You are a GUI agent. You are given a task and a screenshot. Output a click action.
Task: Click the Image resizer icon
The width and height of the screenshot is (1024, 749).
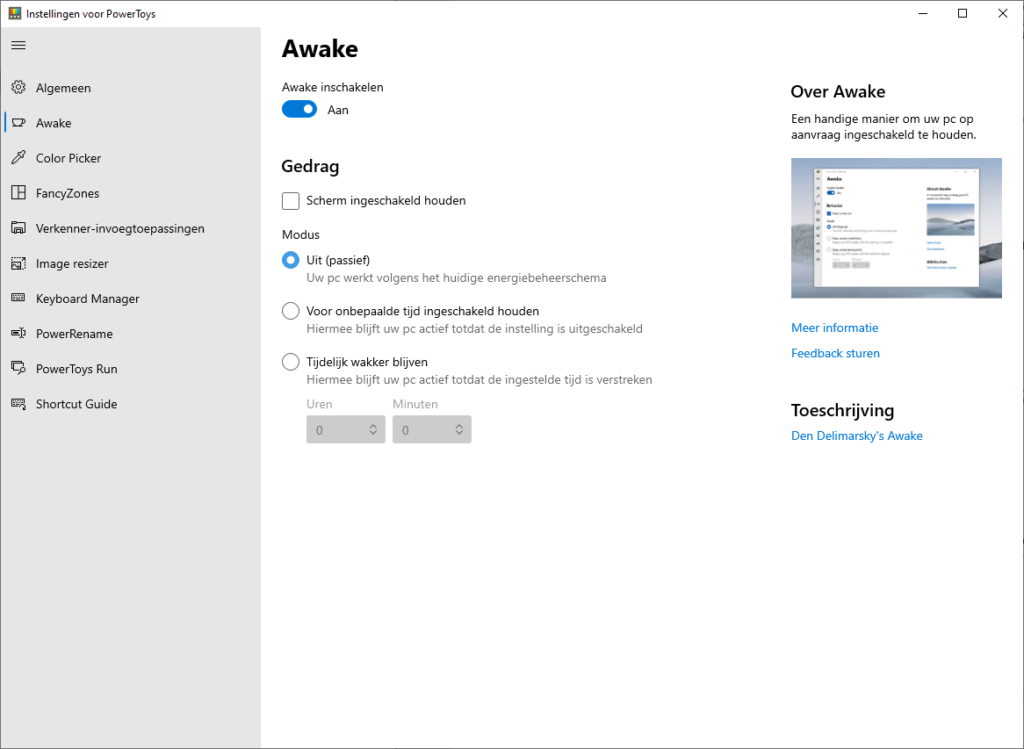tap(18, 263)
